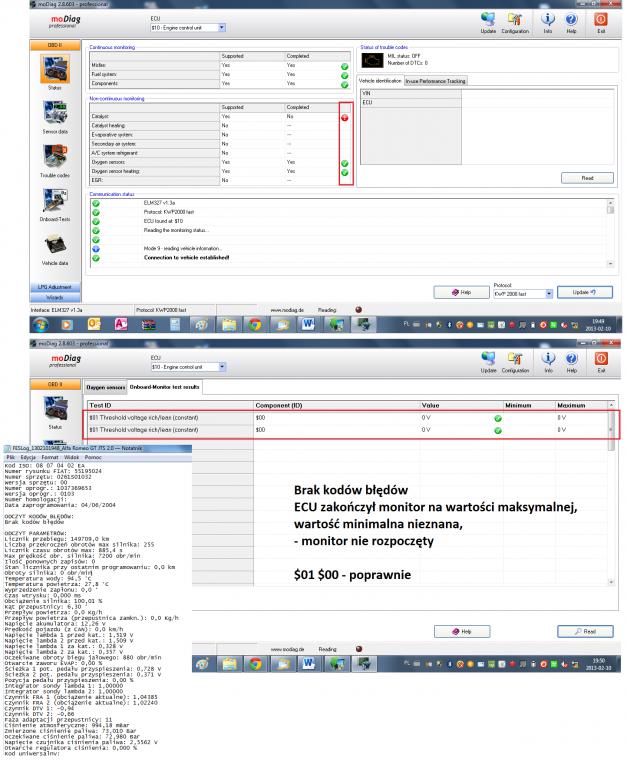Open the www.modiag.de link in the lower status bar

tap(287, 649)
